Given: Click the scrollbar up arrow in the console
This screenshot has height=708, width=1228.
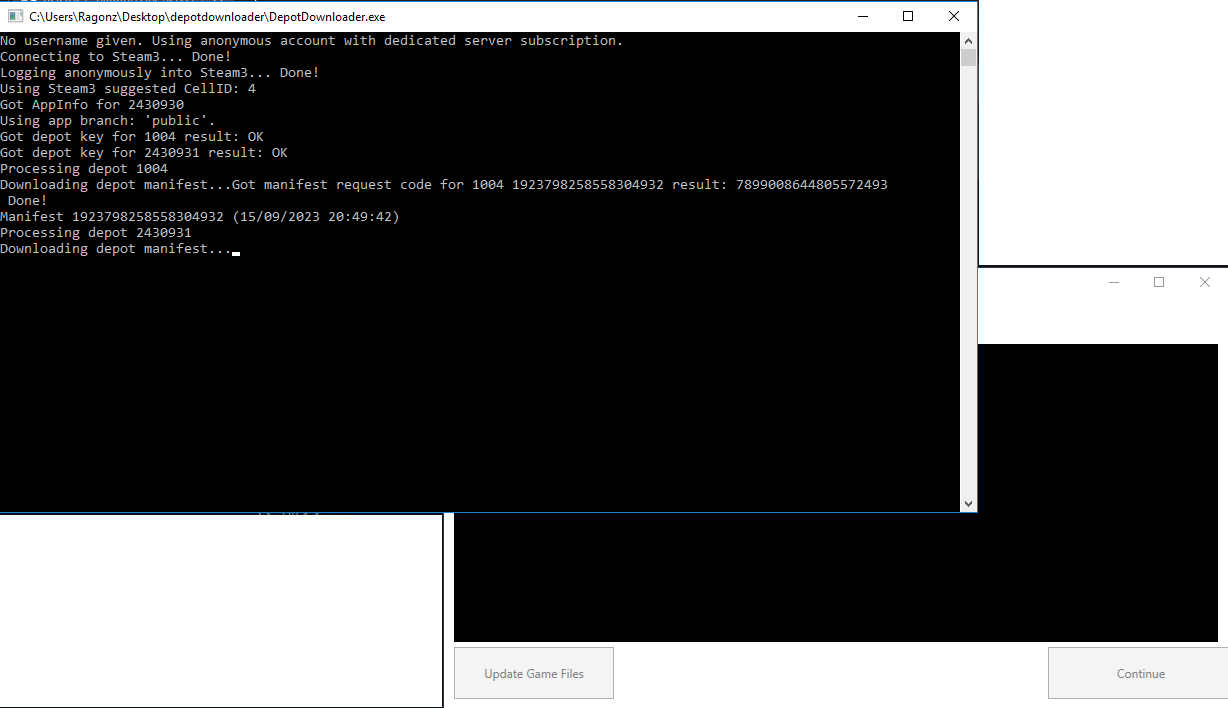Looking at the screenshot, I should pyautogui.click(x=968, y=40).
